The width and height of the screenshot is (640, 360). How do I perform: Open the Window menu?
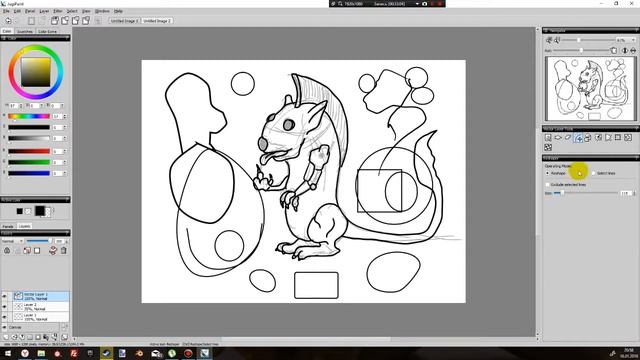coord(102,11)
